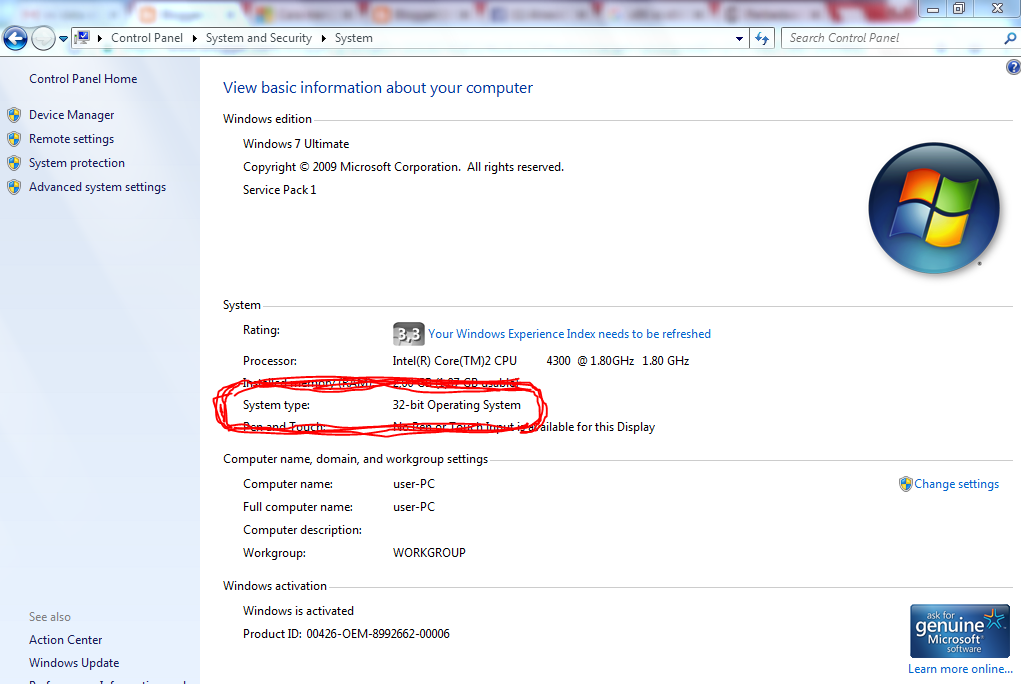Select Control Panel in the breadcrumb path
Screen dimensions: 1021x684
coord(146,37)
